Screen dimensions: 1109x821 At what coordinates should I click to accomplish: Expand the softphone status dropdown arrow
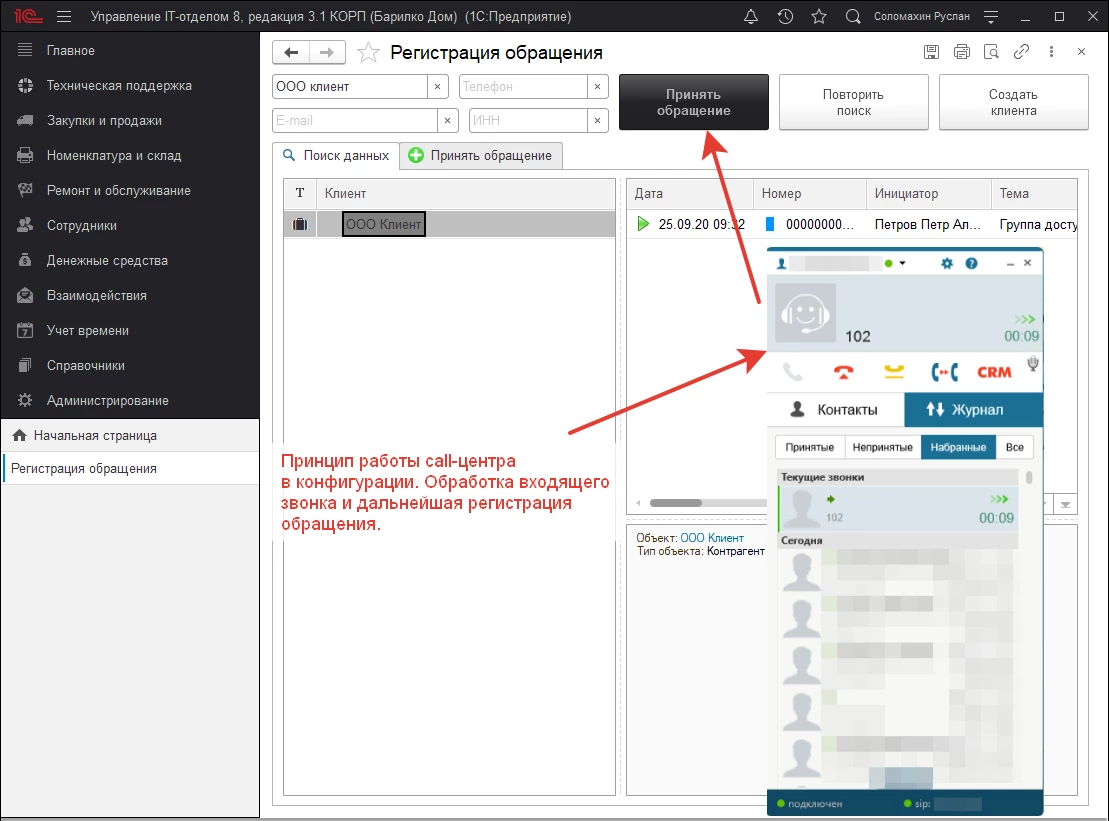point(902,263)
